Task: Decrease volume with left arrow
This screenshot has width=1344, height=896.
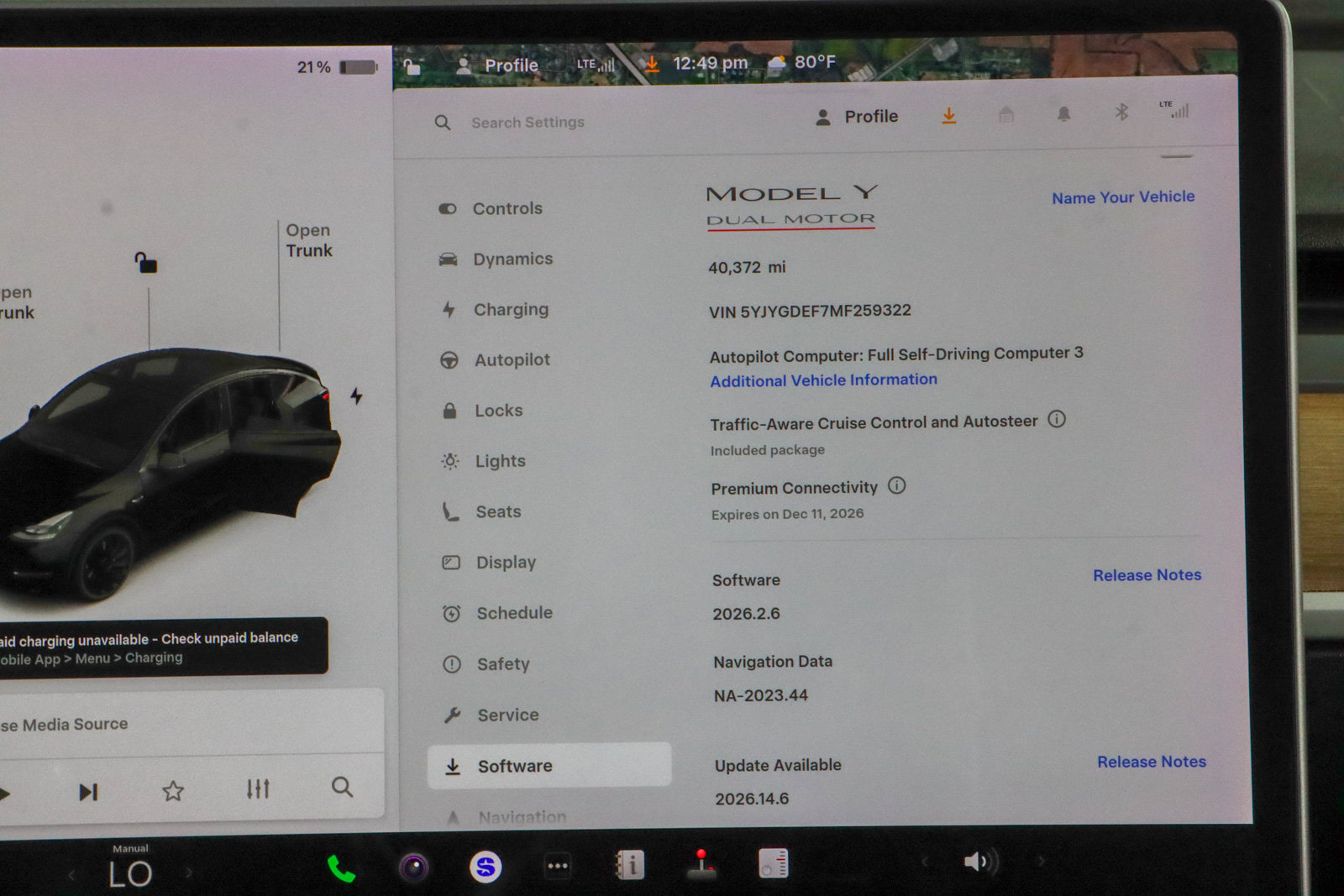Action: [924, 862]
